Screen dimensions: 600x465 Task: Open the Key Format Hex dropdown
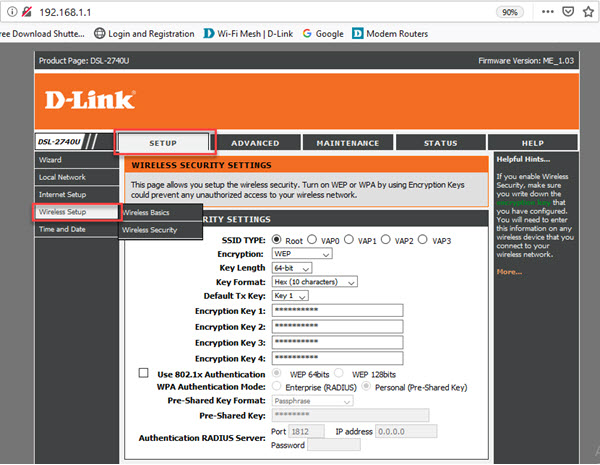(315, 282)
